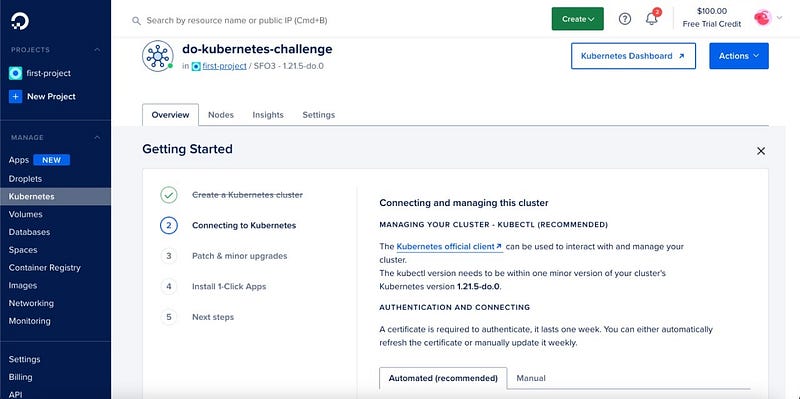This screenshot has width=800, height=399.
Task: Click the NEW badge beside Apps
Action: click(x=52, y=160)
